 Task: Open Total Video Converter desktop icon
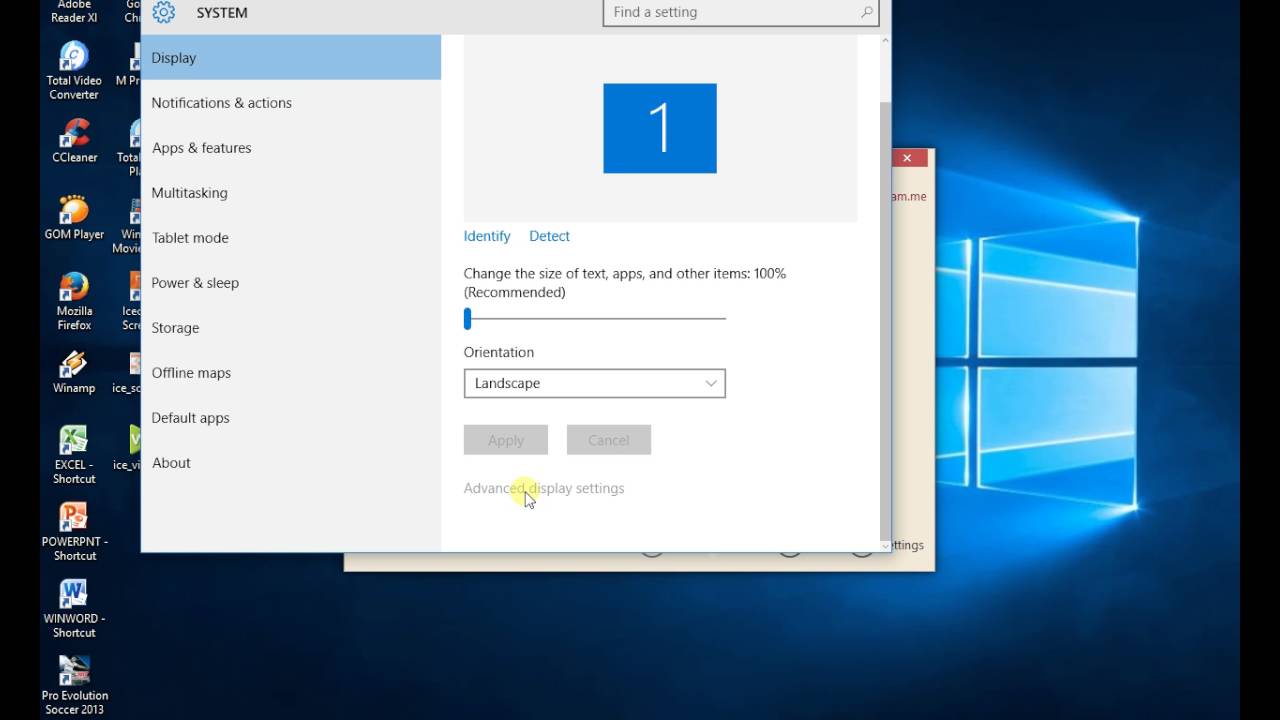(x=74, y=70)
